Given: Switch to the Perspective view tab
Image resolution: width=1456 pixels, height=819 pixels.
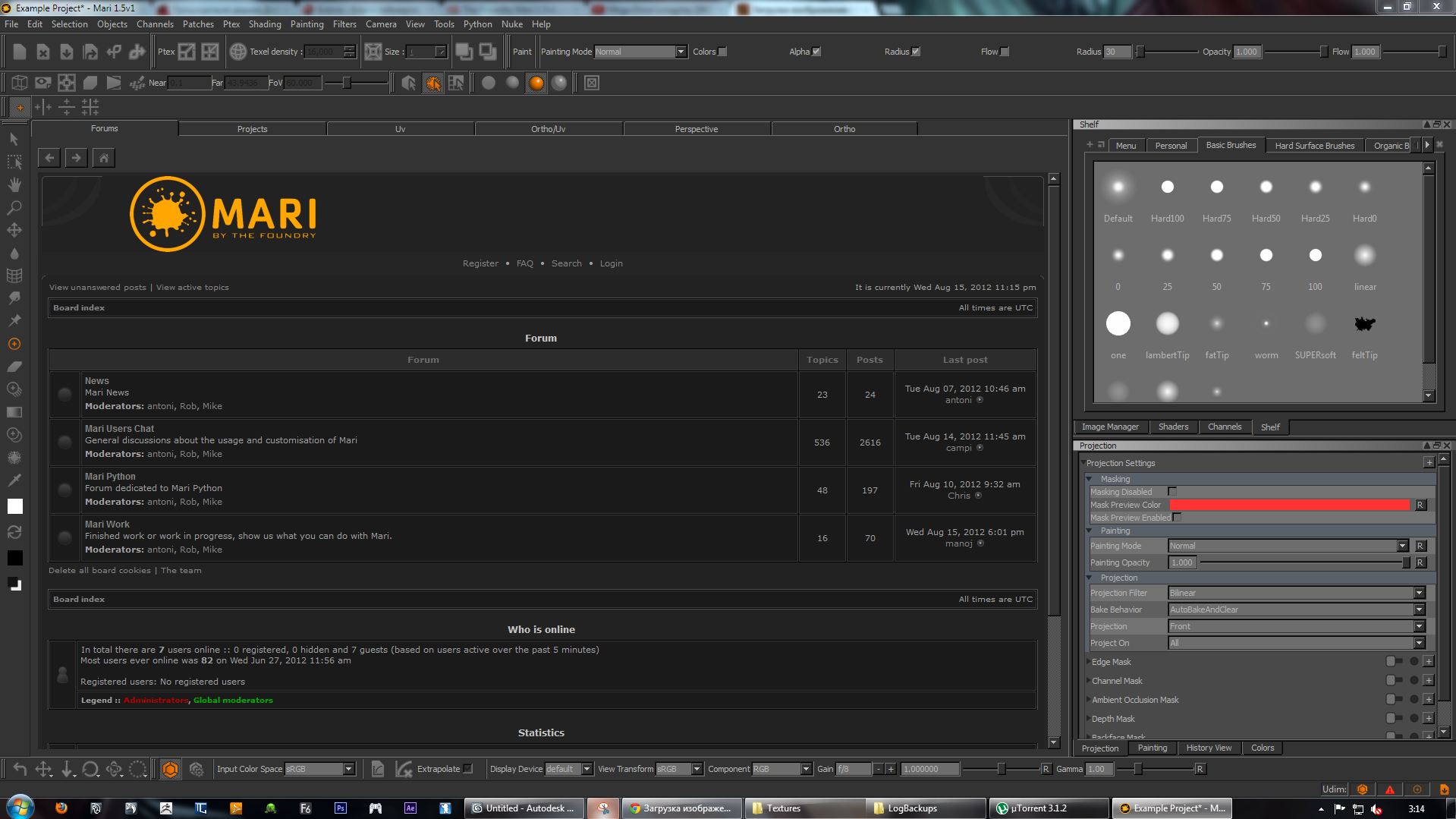Looking at the screenshot, I should [x=696, y=129].
